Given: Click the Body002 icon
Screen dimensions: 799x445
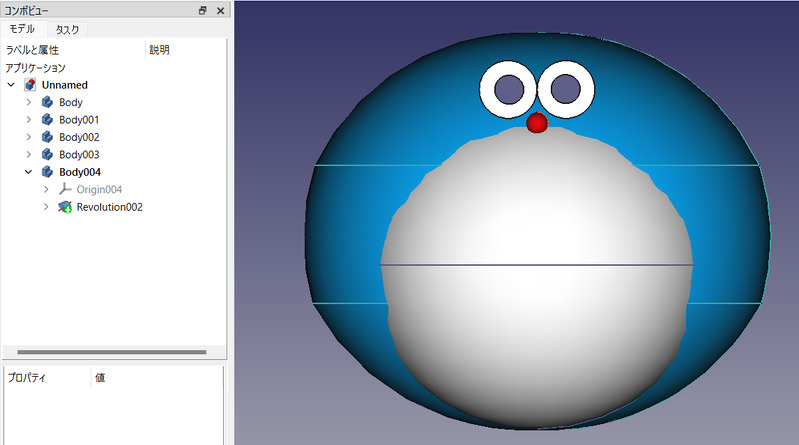Looking at the screenshot, I should pos(47,137).
